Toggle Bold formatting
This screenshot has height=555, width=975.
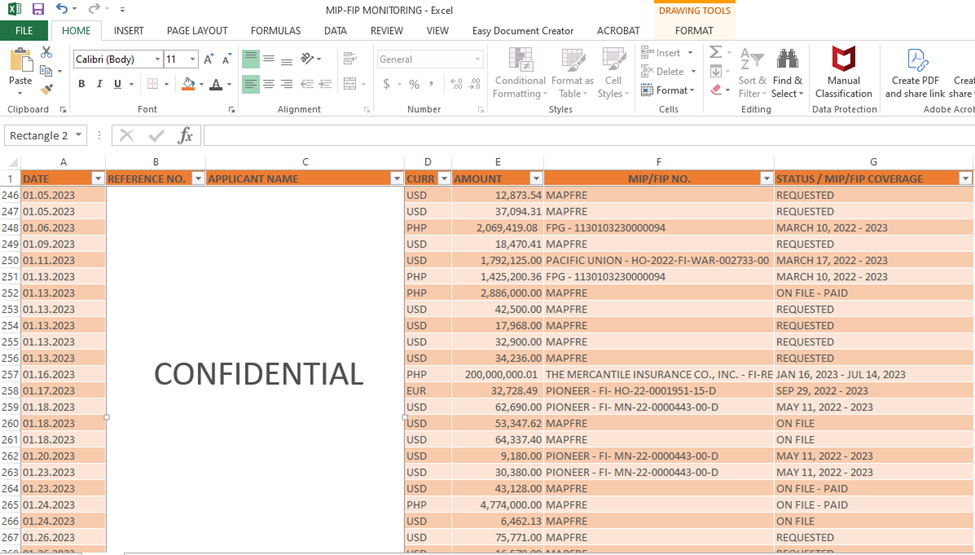pos(81,84)
